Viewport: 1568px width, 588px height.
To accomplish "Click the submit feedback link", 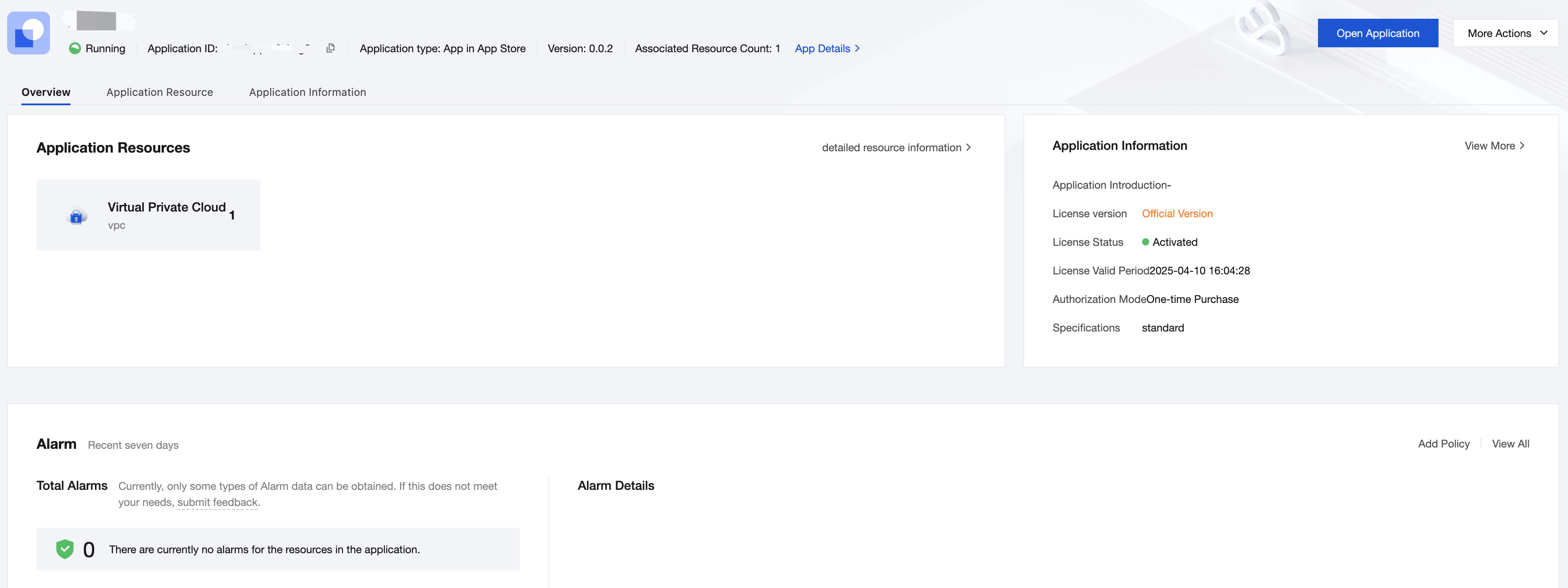I will (217, 502).
